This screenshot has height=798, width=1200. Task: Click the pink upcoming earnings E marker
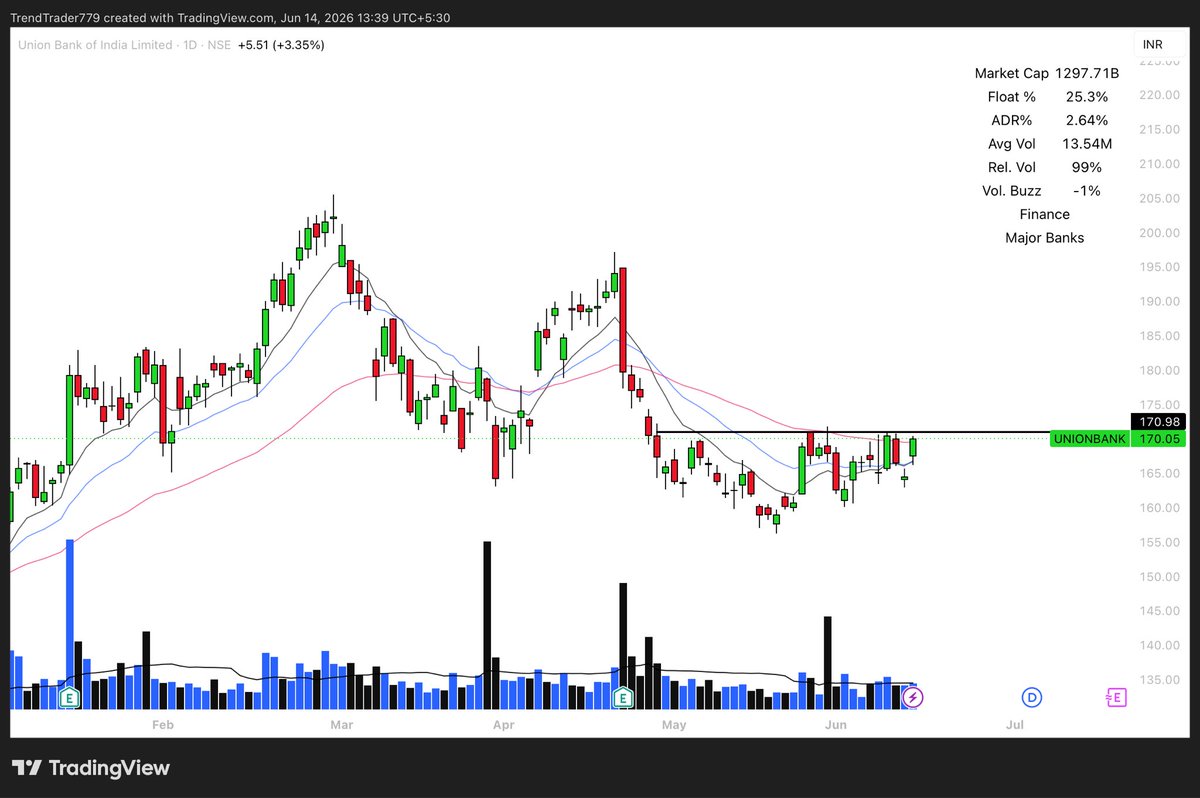tap(1116, 697)
